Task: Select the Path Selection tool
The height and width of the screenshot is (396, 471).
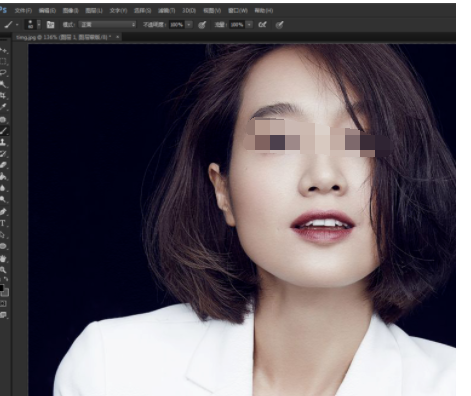Action: click(3, 235)
